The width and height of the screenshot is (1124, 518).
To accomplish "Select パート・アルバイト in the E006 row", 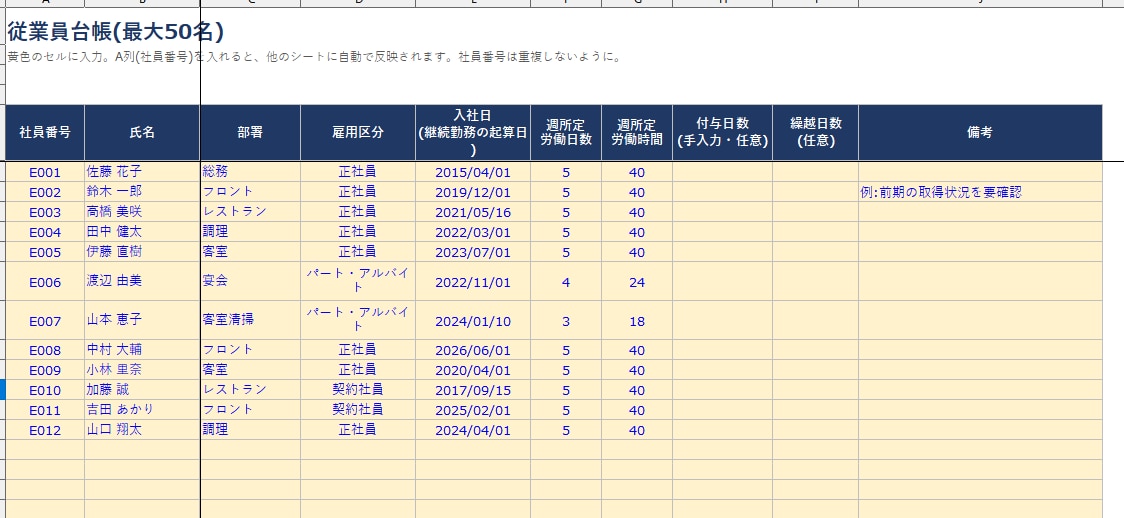I will tap(358, 282).
